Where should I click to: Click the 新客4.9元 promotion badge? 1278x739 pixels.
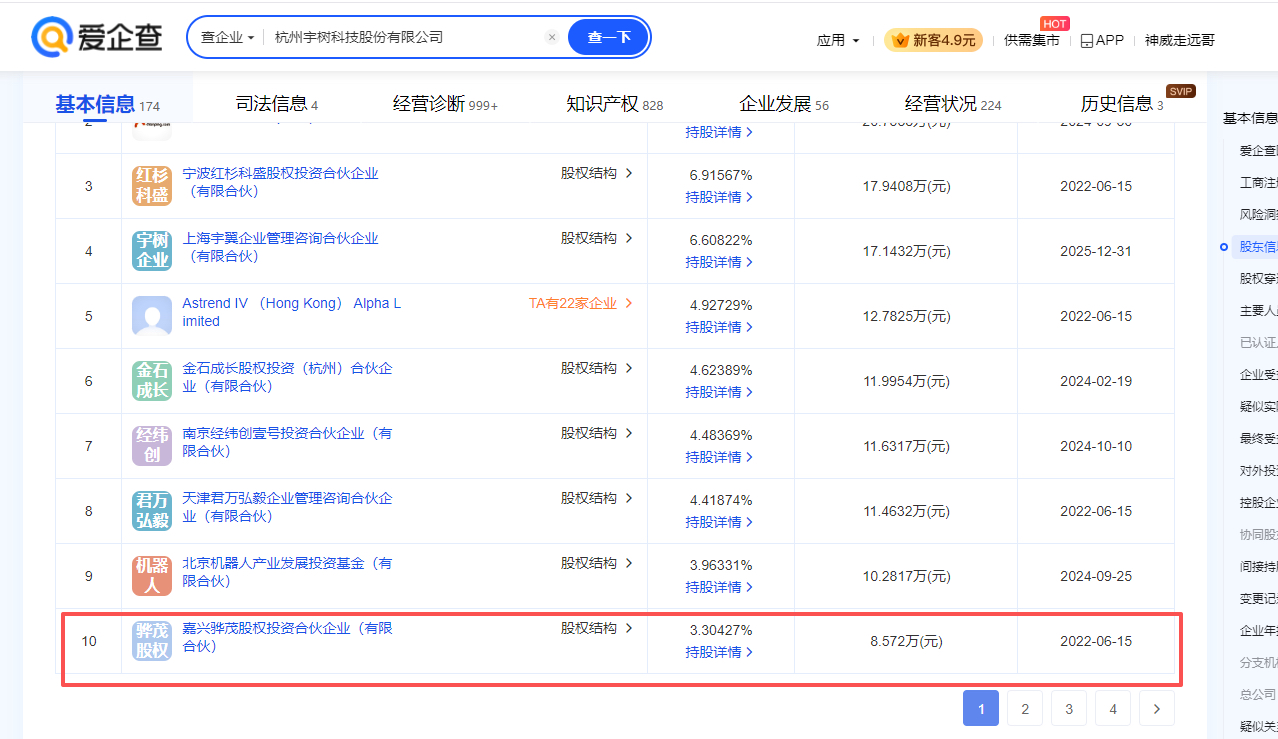[933, 40]
